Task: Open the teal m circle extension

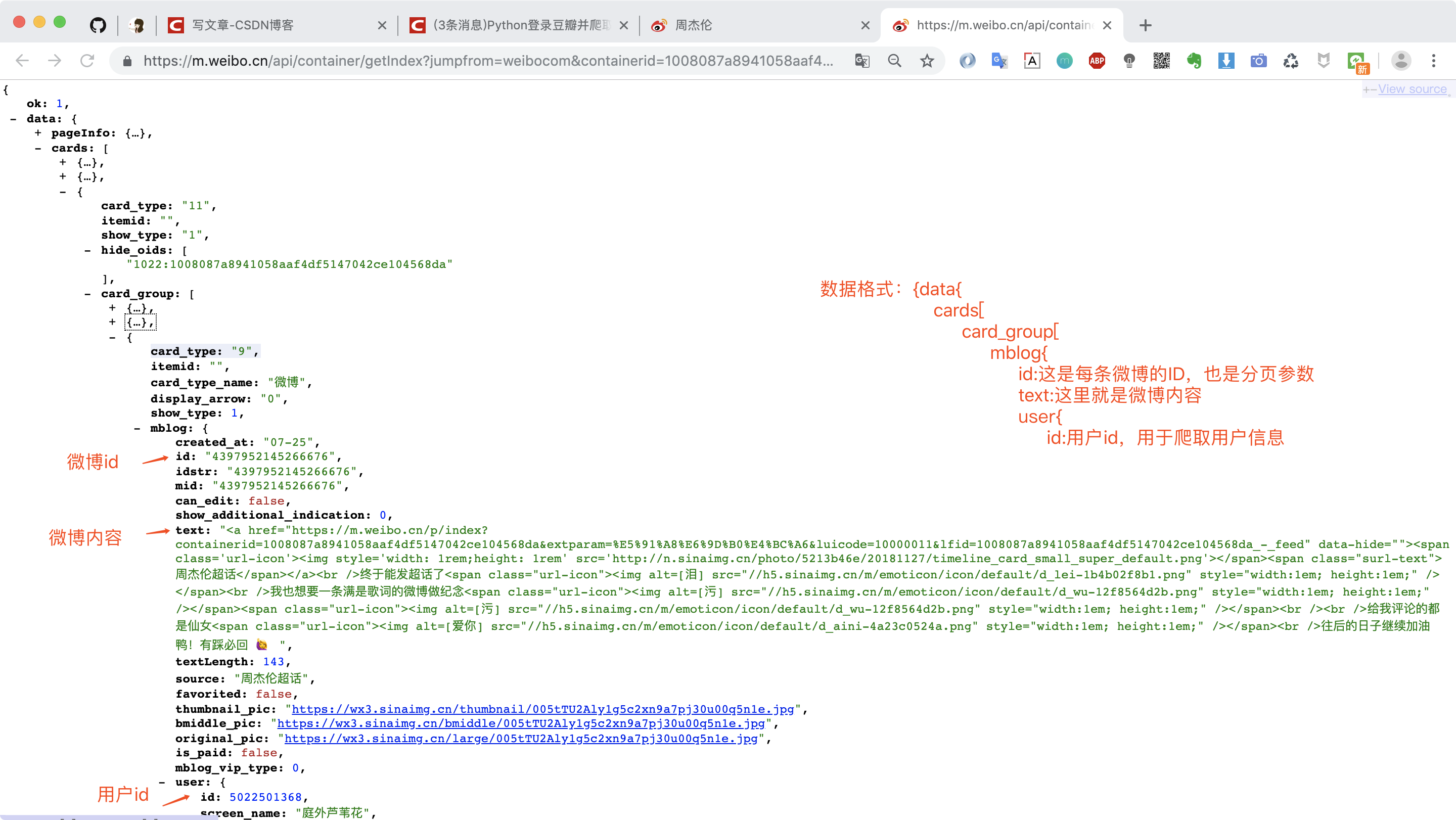Action: pyautogui.click(x=1064, y=61)
